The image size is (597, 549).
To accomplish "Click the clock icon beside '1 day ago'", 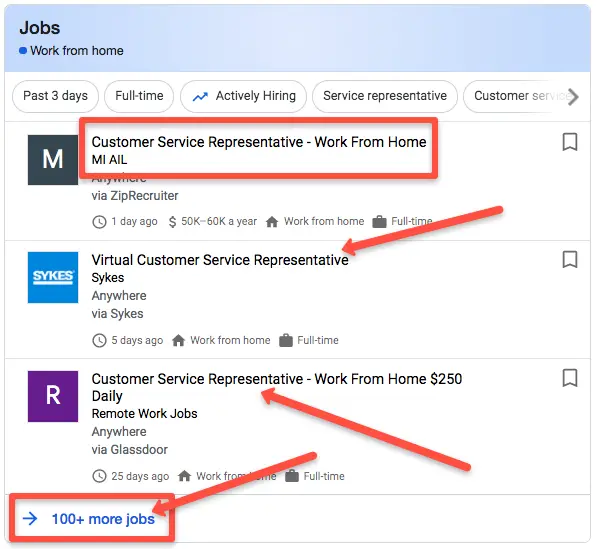I will [99, 222].
